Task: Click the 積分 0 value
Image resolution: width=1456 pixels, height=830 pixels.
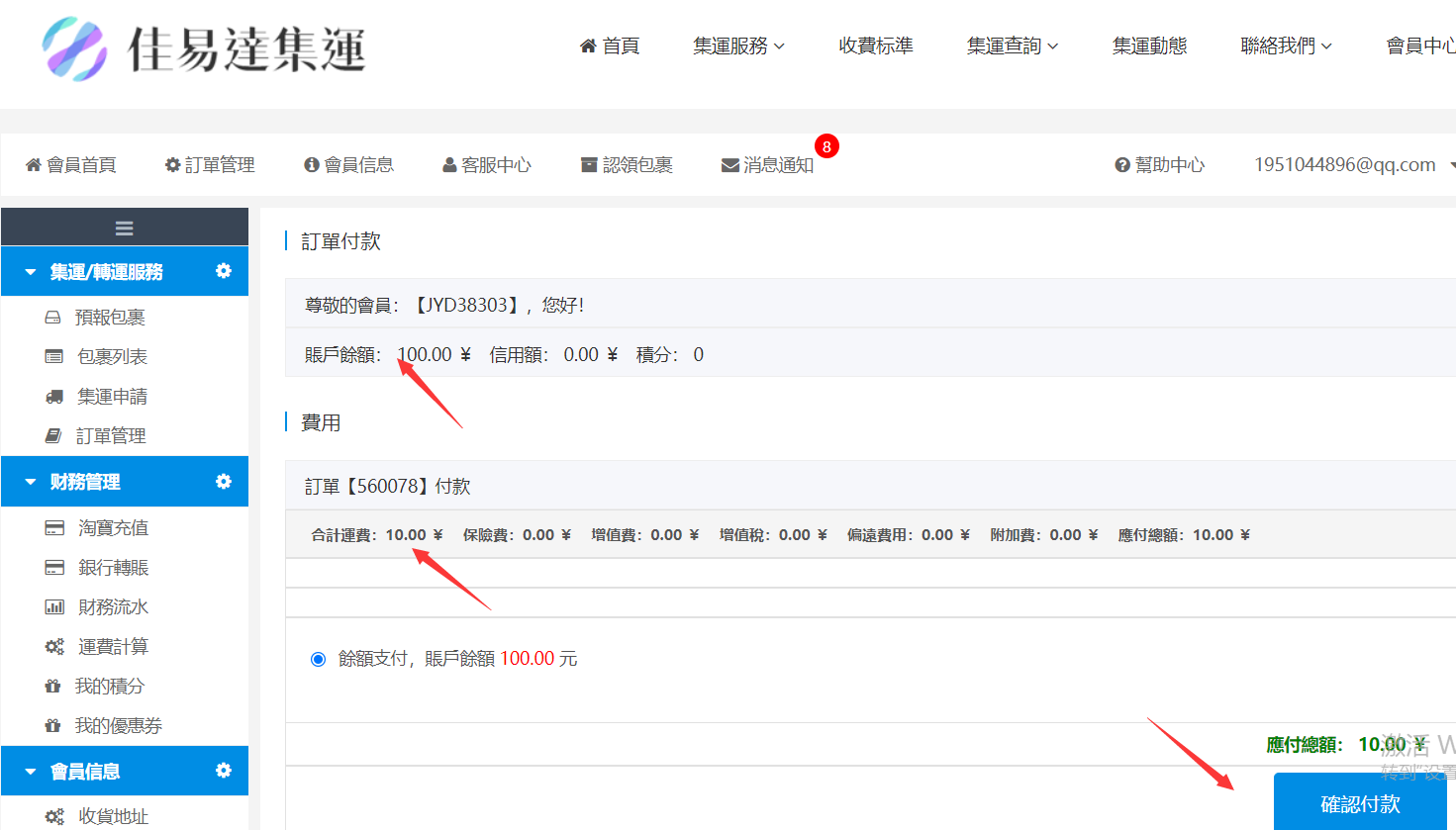Action: 699,354
